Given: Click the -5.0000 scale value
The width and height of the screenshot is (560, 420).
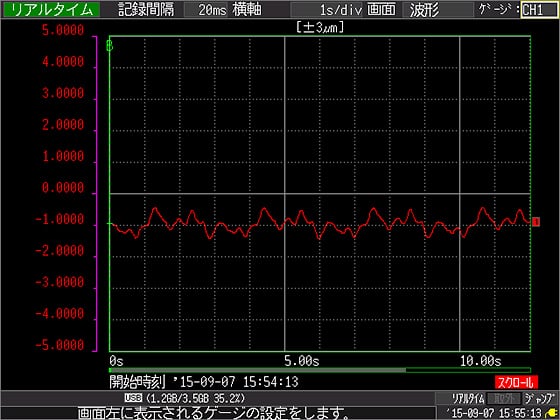Looking at the screenshot, I should pyautogui.click(x=60, y=345).
